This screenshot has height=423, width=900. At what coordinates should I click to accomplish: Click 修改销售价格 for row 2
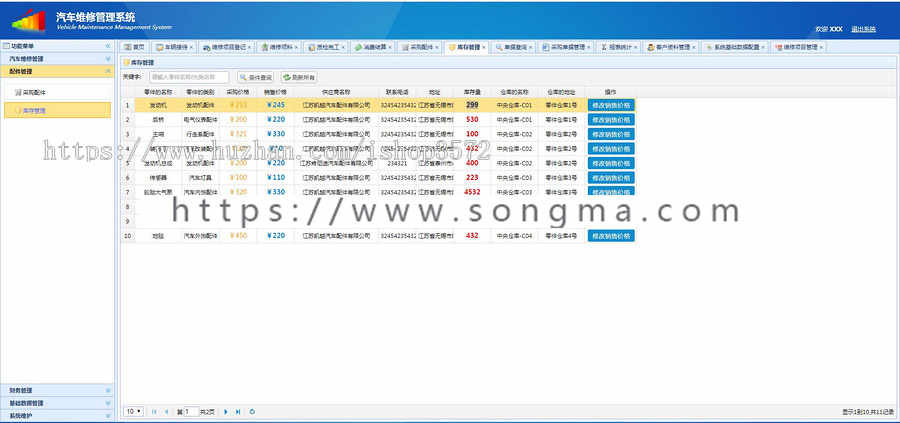(x=611, y=119)
